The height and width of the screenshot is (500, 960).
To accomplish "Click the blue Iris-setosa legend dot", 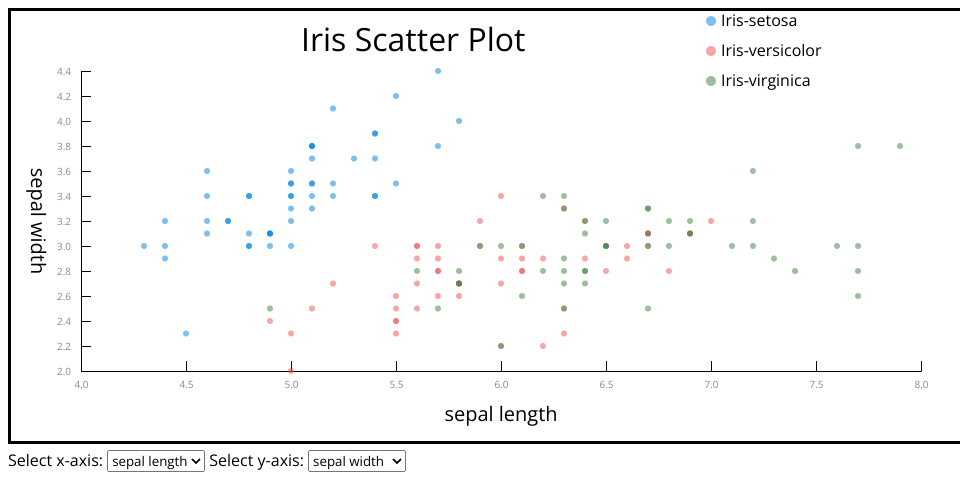I will (x=711, y=20).
